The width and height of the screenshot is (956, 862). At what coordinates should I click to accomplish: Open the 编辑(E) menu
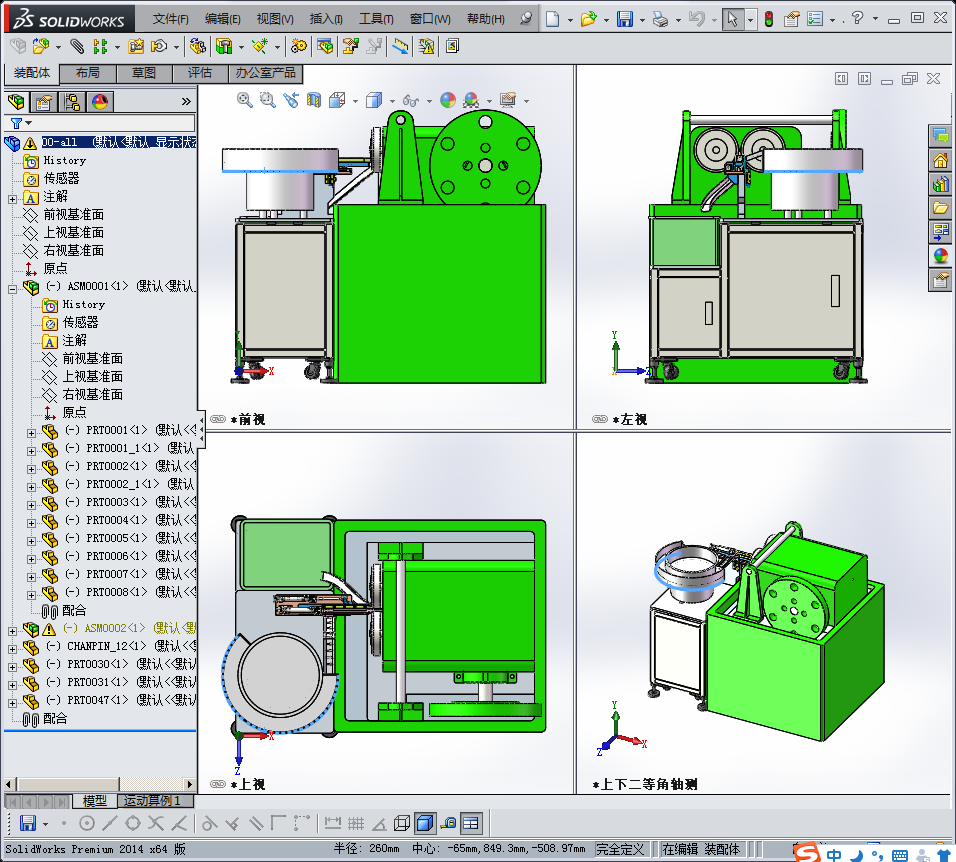coord(223,19)
